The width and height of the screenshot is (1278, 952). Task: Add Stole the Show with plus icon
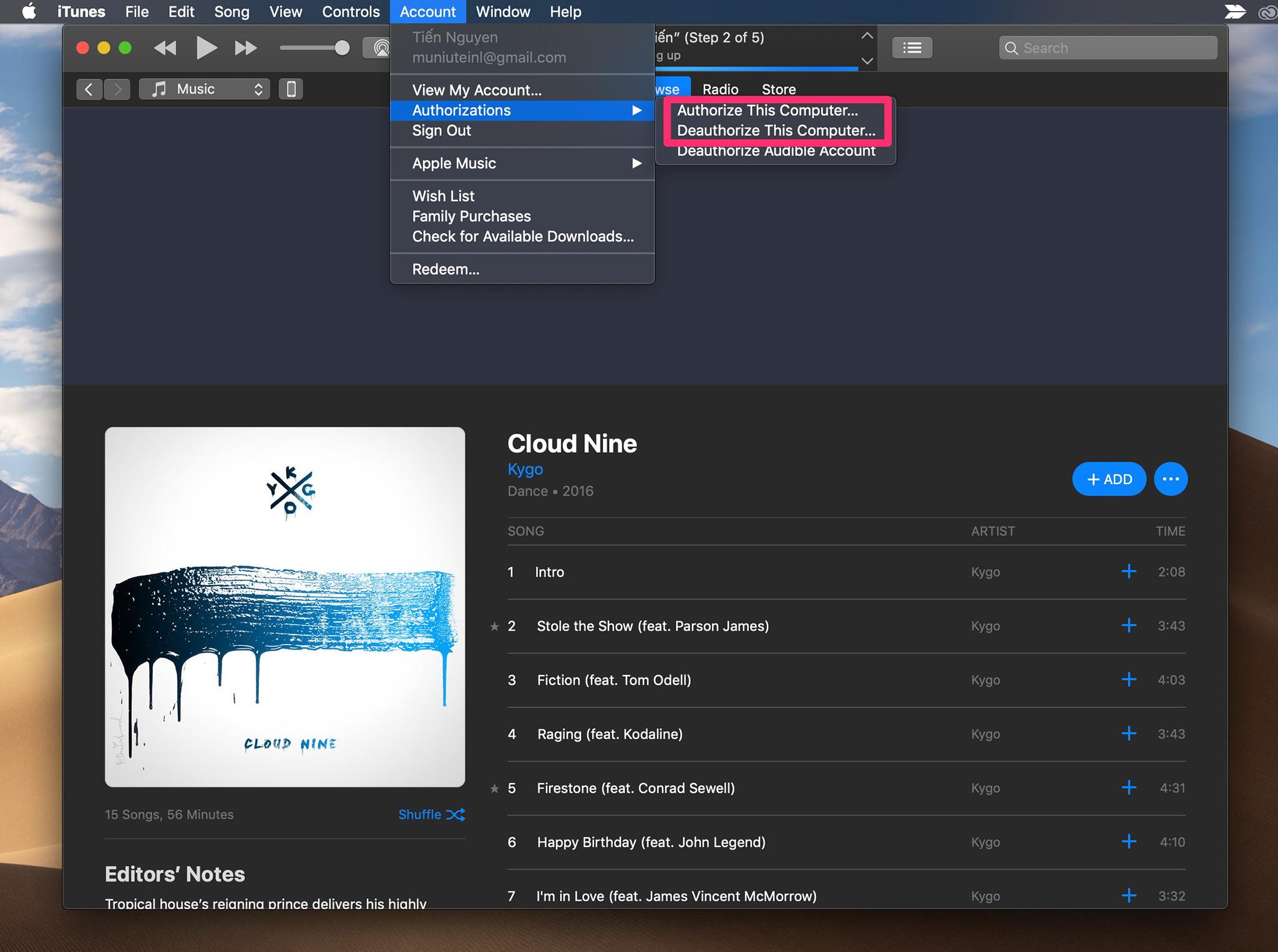(1129, 625)
